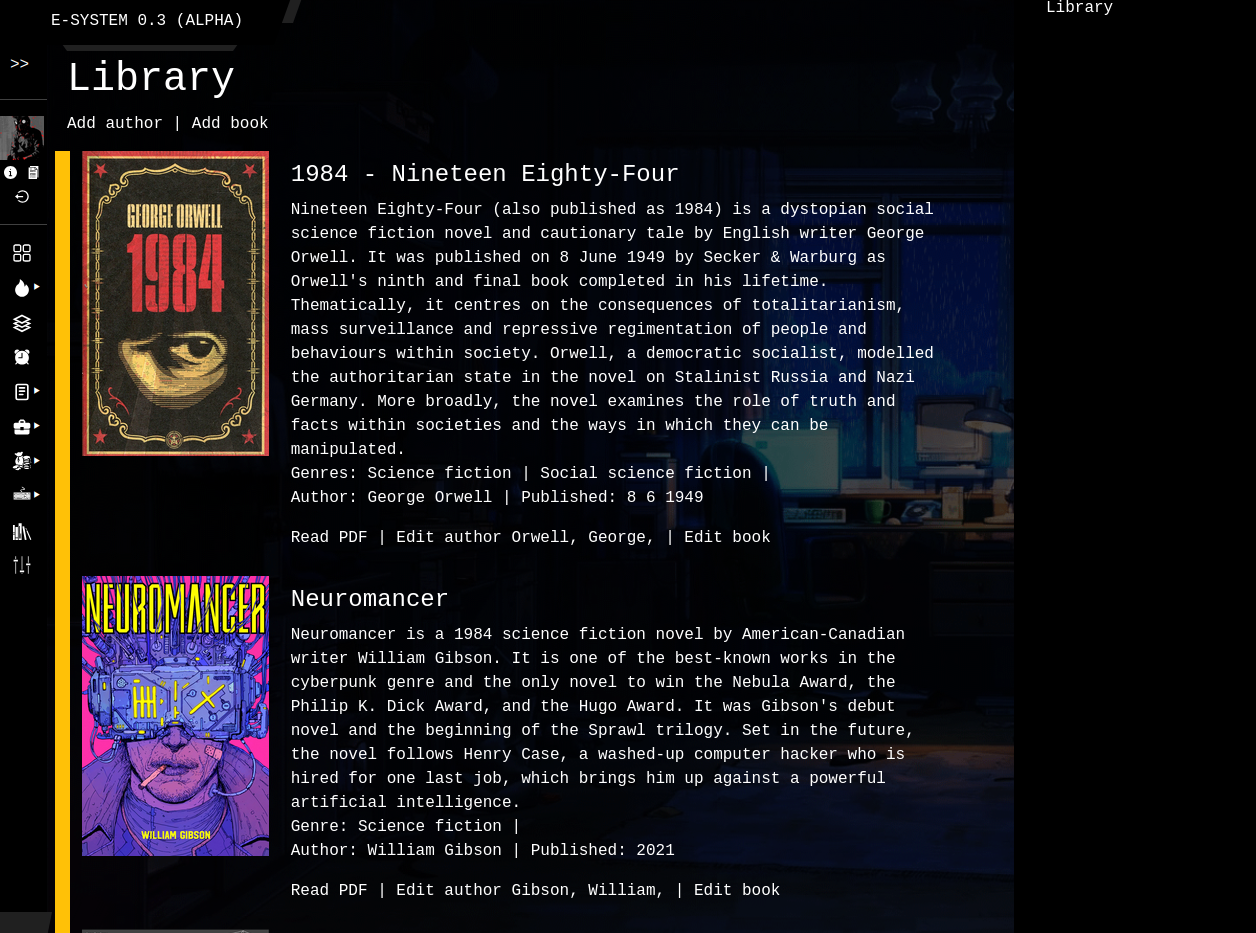Click the logout arrow icon in sidebar

[x=22, y=197]
